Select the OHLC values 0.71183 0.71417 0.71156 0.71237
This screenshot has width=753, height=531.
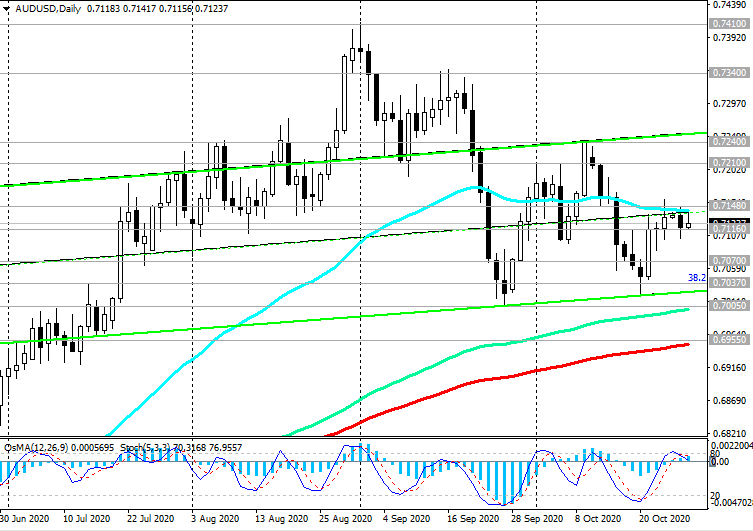pyautogui.click(x=158, y=9)
